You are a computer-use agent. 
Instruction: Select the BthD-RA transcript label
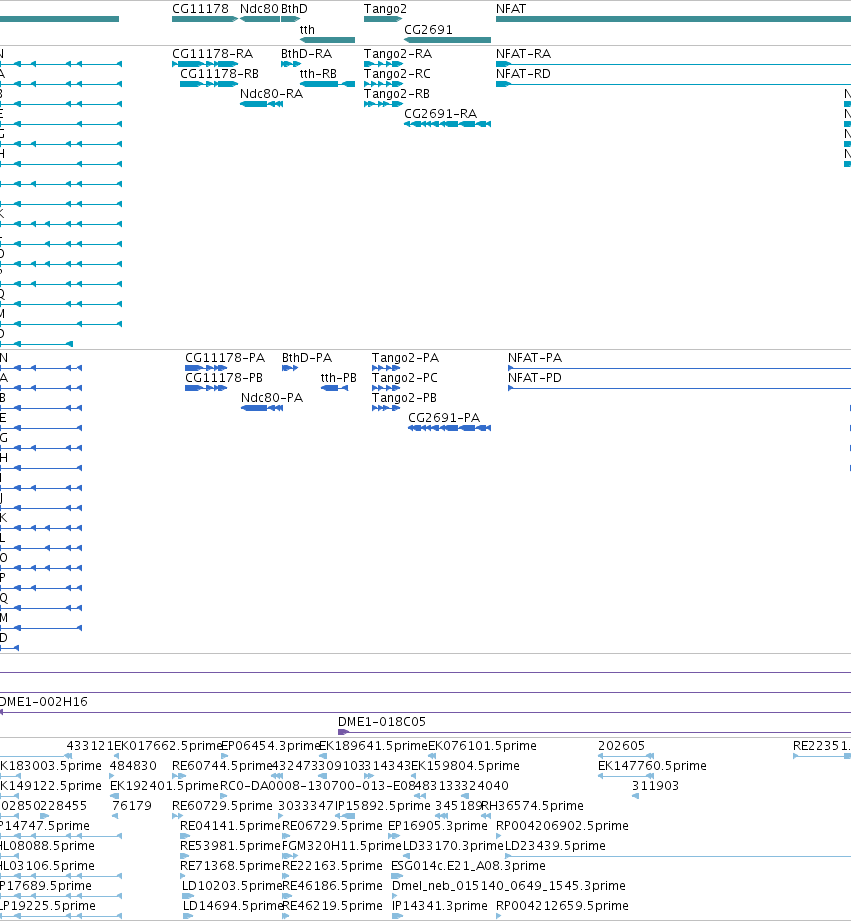(307, 54)
